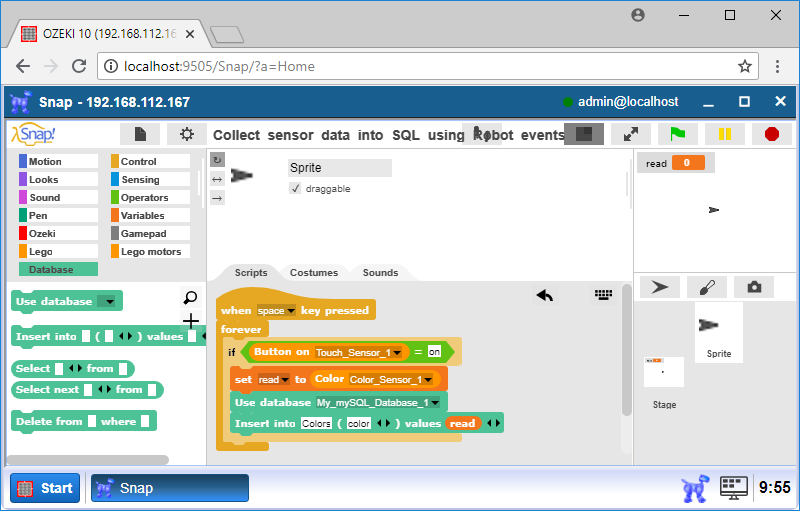This screenshot has width=800, height=511.
Task: Click the scripts area vertical scrollbar
Action: 628,351
